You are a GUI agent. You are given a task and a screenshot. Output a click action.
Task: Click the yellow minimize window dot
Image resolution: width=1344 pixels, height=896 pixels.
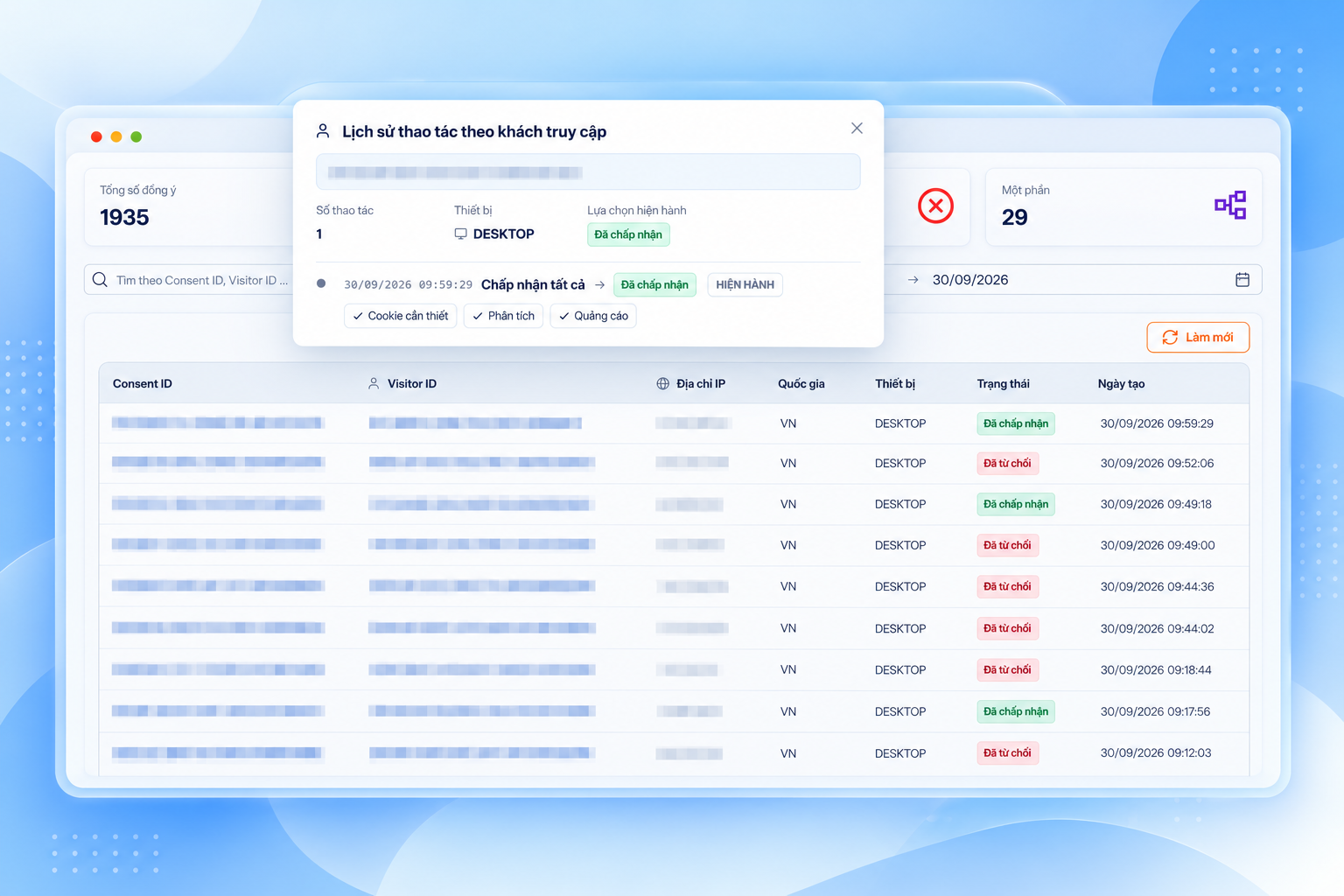coord(116,136)
